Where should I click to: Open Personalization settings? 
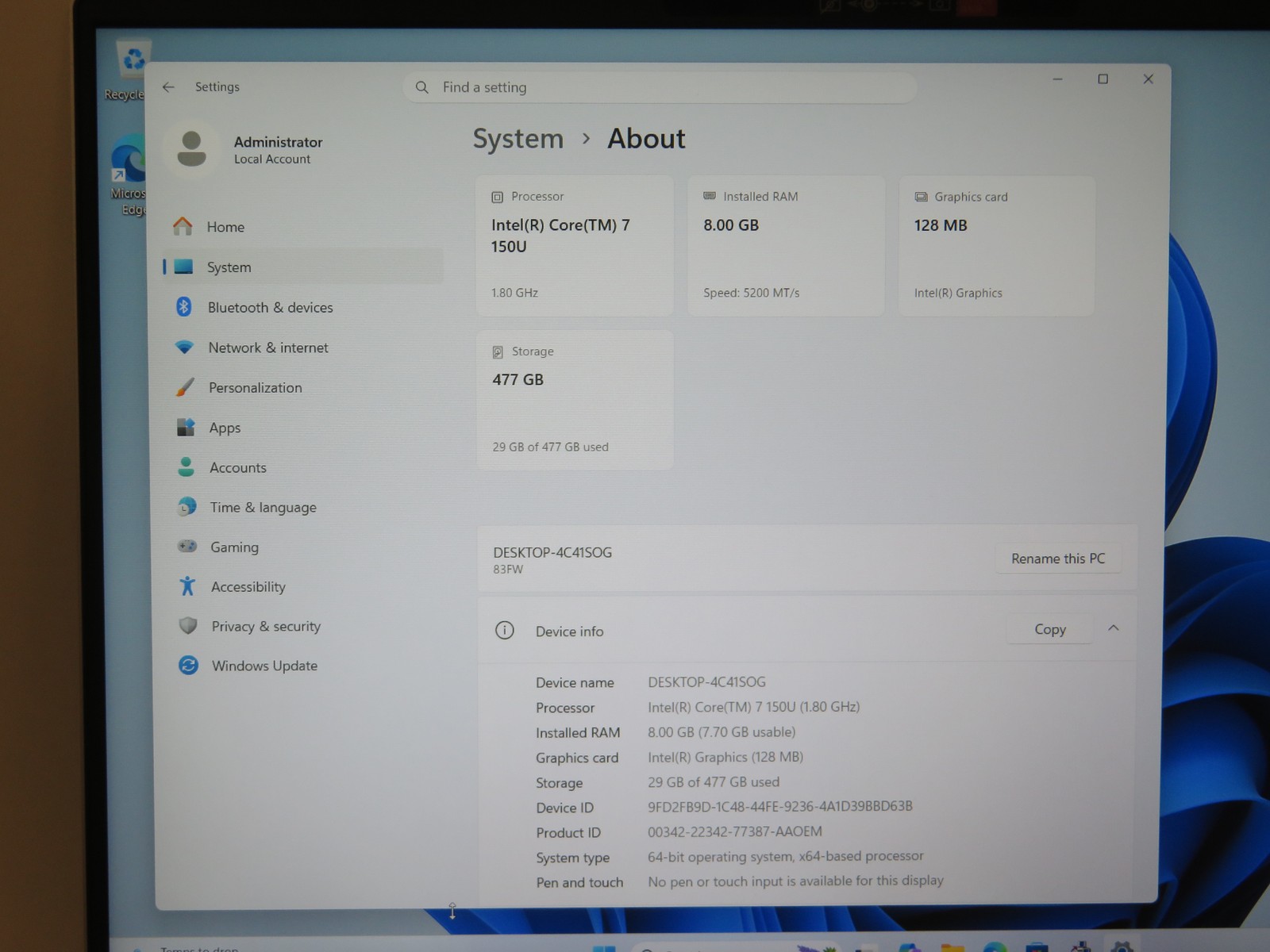point(302,387)
